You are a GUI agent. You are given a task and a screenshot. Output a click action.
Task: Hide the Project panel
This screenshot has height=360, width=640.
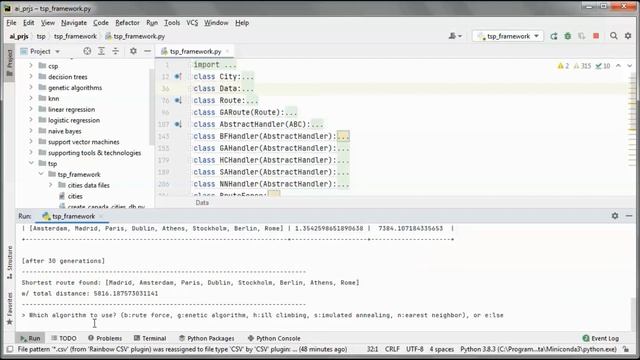(147, 51)
